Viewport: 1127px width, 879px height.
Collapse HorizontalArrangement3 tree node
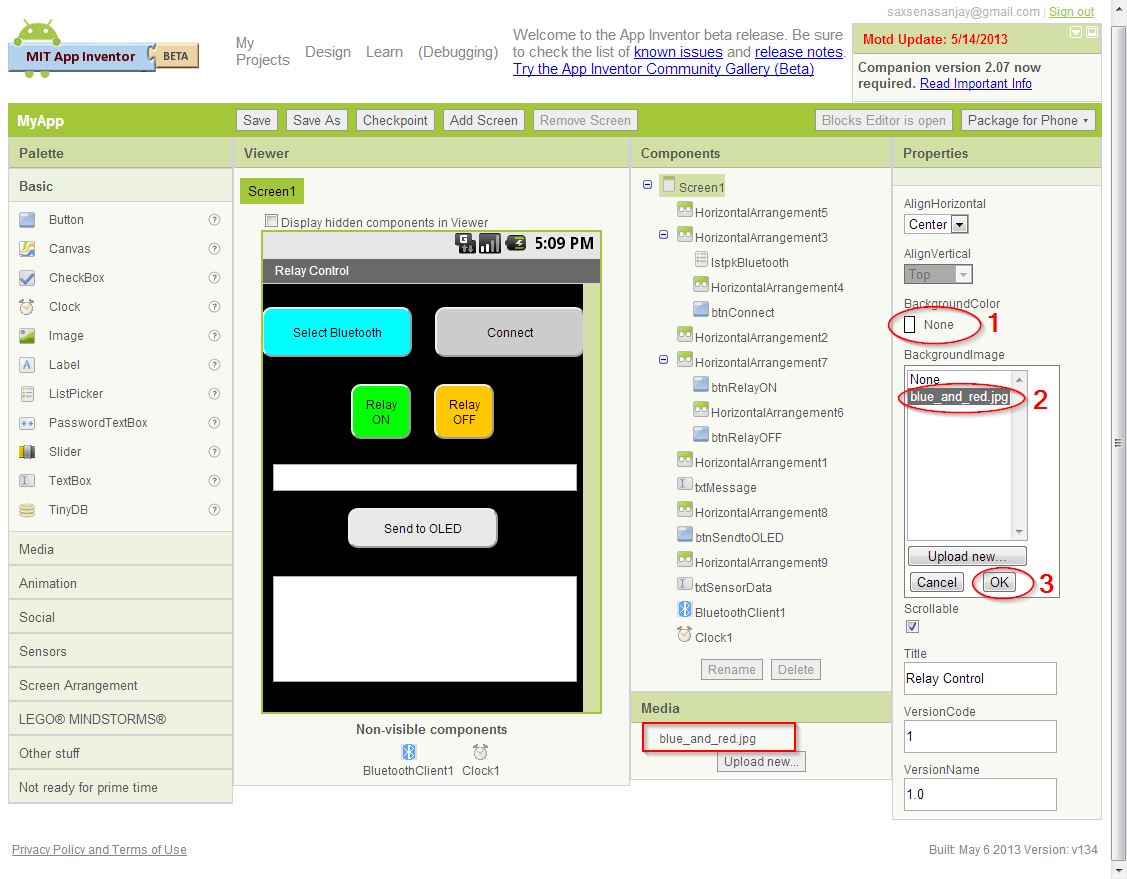click(x=663, y=235)
